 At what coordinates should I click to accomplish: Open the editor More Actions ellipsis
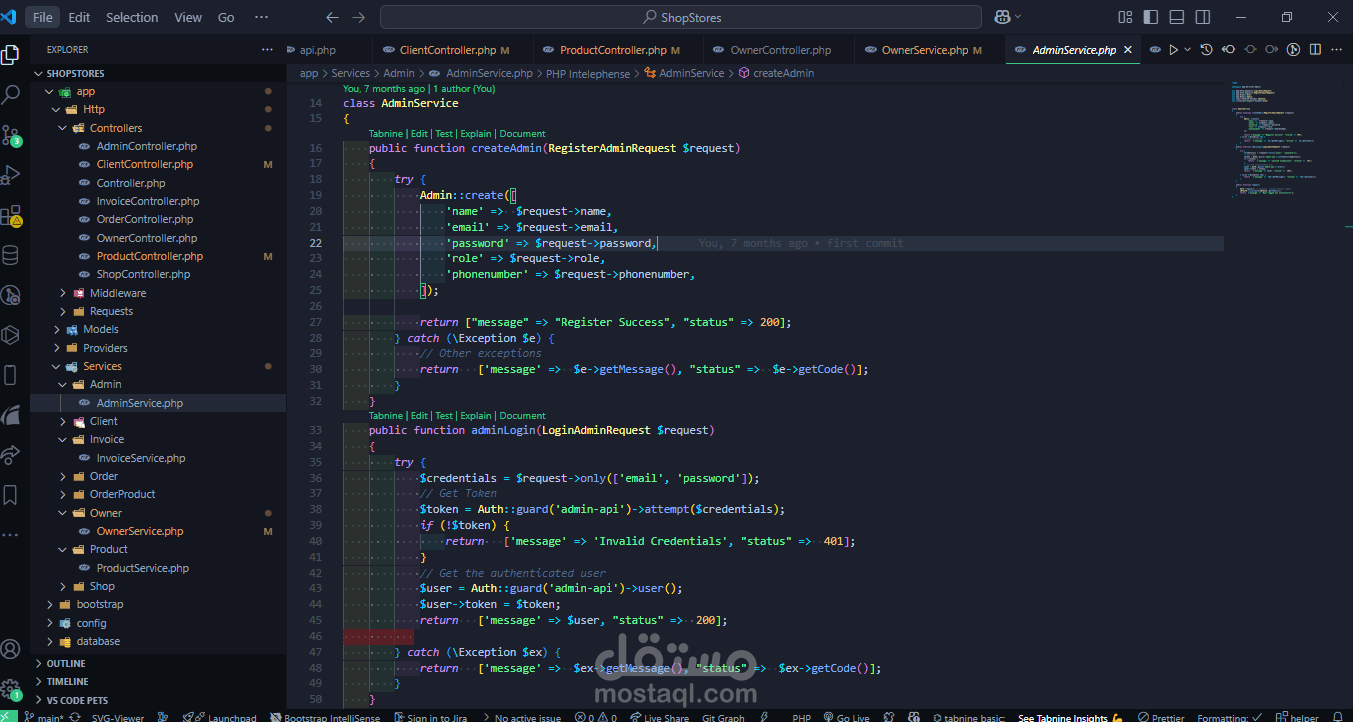(x=1337, y=49)
